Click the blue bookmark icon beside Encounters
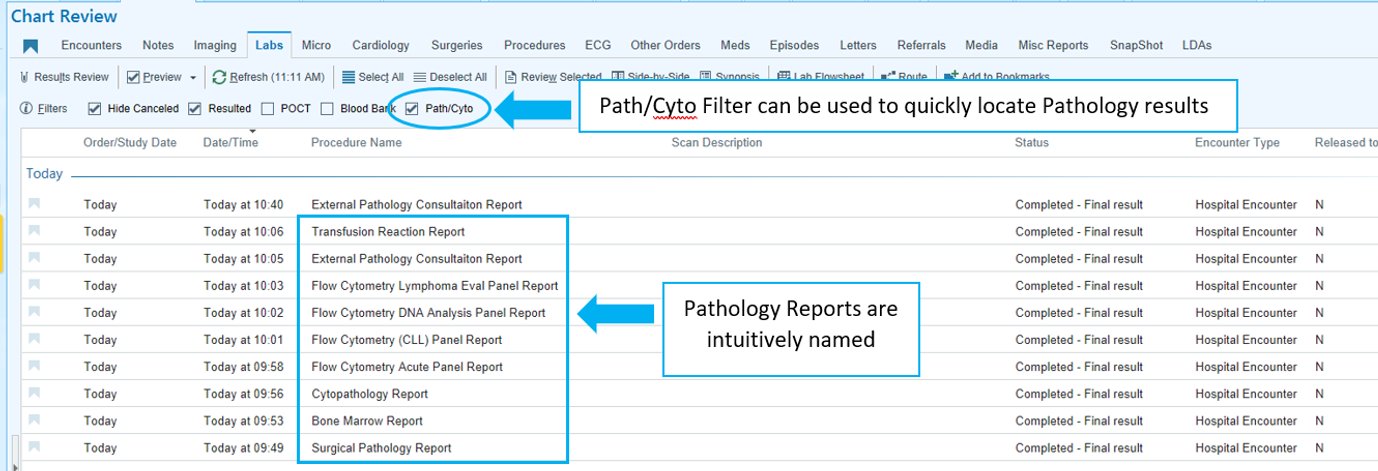Image resolution: width=1378 pixels, height=471 pixels. tap(30, 46)
